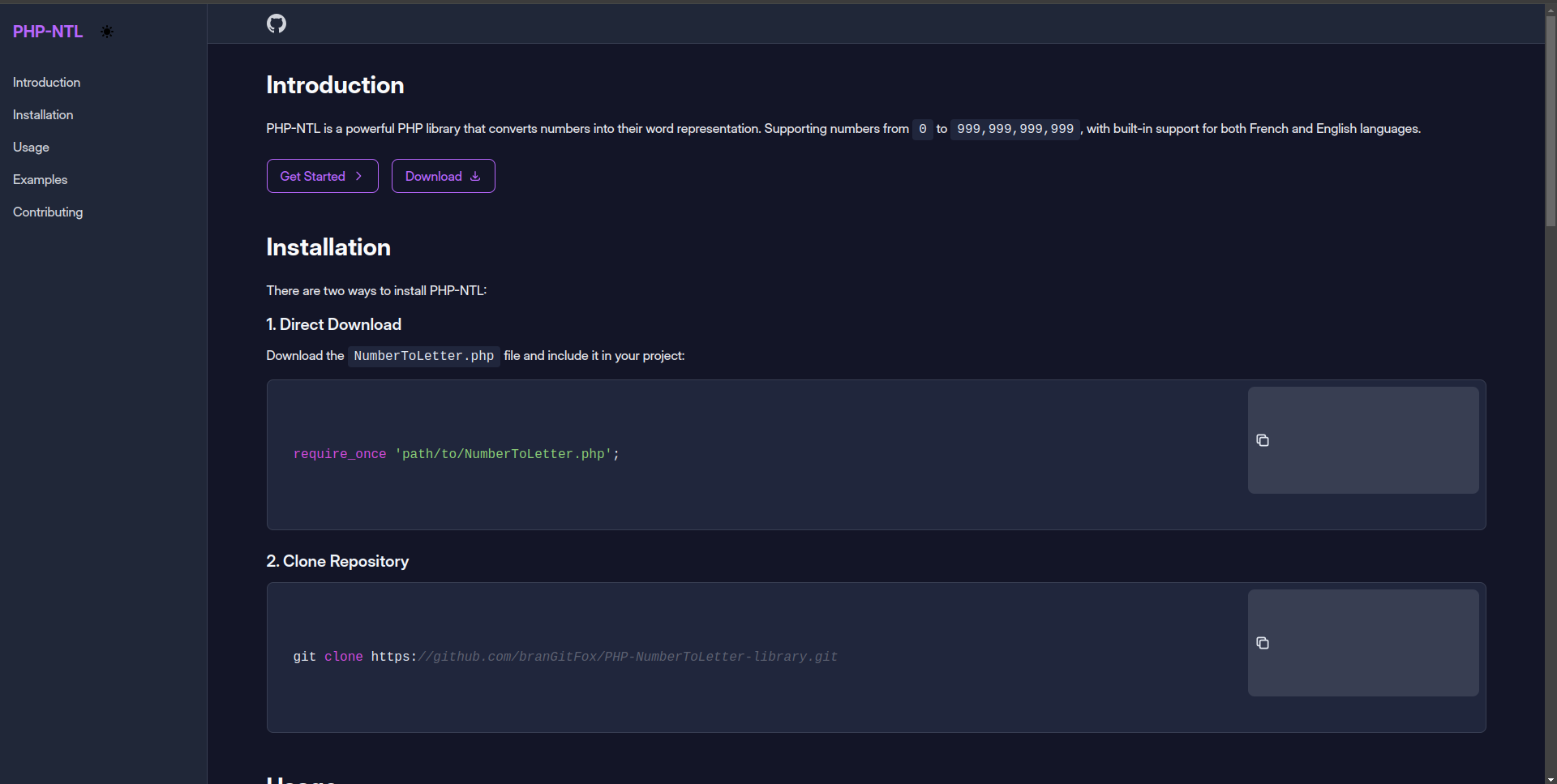Open the Installation section from sidebar
This screenshot has width=1557, height=784.
42,114
